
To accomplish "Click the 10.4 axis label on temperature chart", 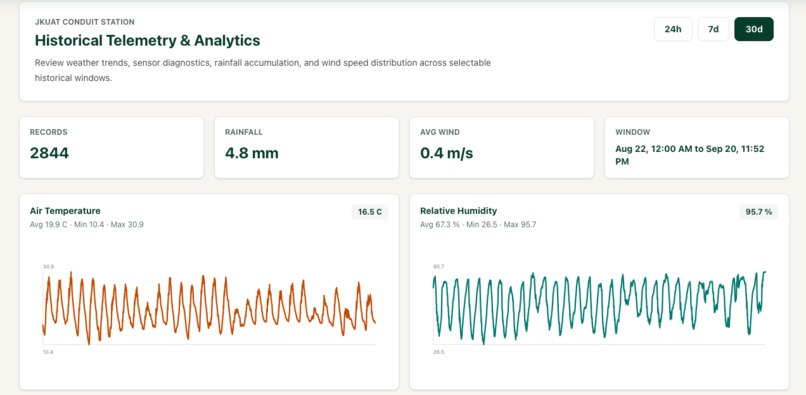I will click(x=48, y=352).
